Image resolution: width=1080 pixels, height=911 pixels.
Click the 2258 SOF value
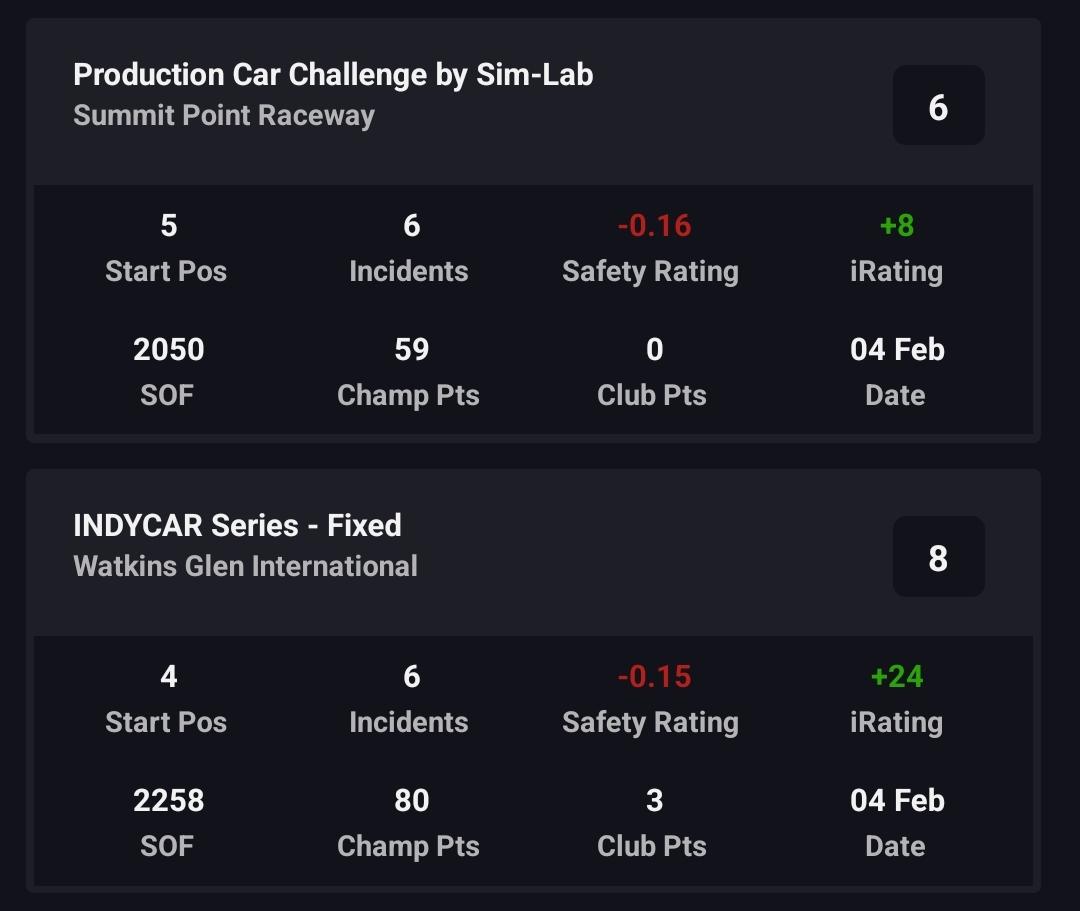(168, 801)
